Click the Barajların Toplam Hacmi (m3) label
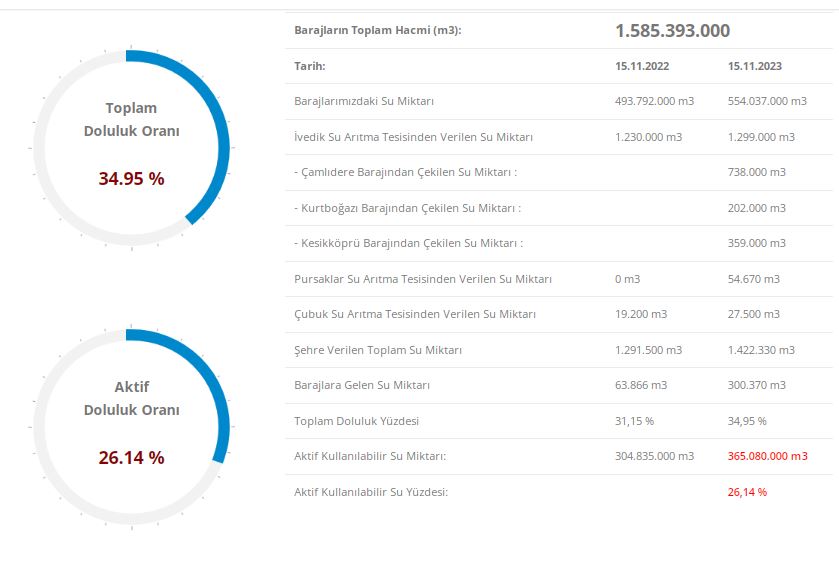Viewport: 839px width, 561px height. (x=378, y=31)
